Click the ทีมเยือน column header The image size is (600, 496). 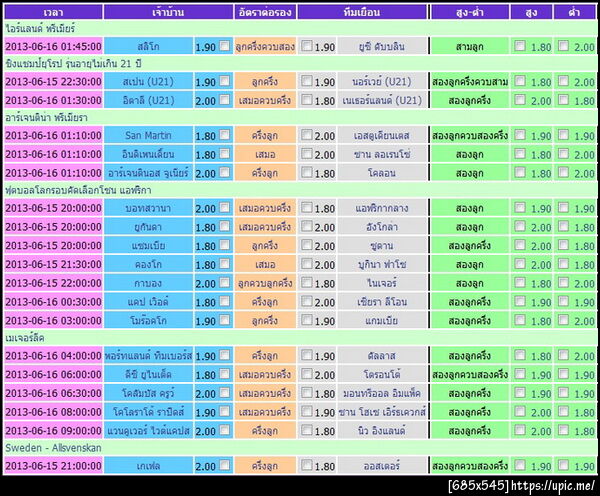coord(362,12)
